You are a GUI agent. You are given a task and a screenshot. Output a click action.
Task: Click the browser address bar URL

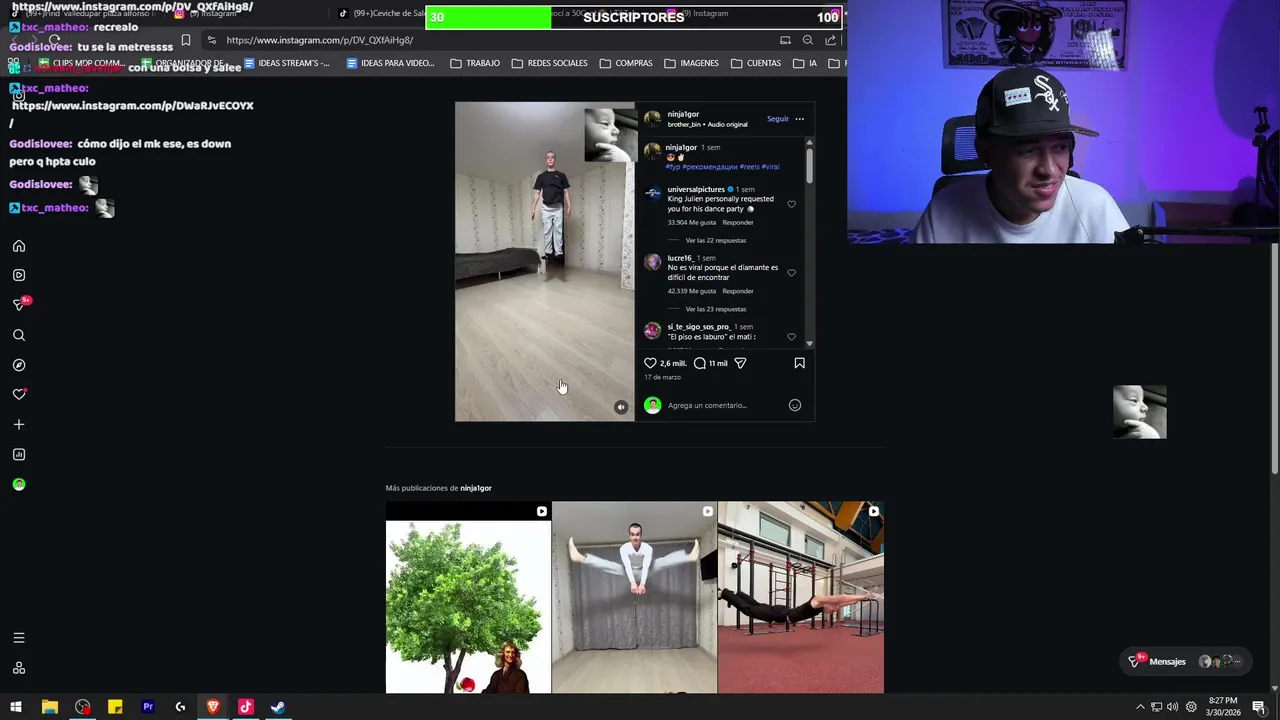tap(319, 40)
